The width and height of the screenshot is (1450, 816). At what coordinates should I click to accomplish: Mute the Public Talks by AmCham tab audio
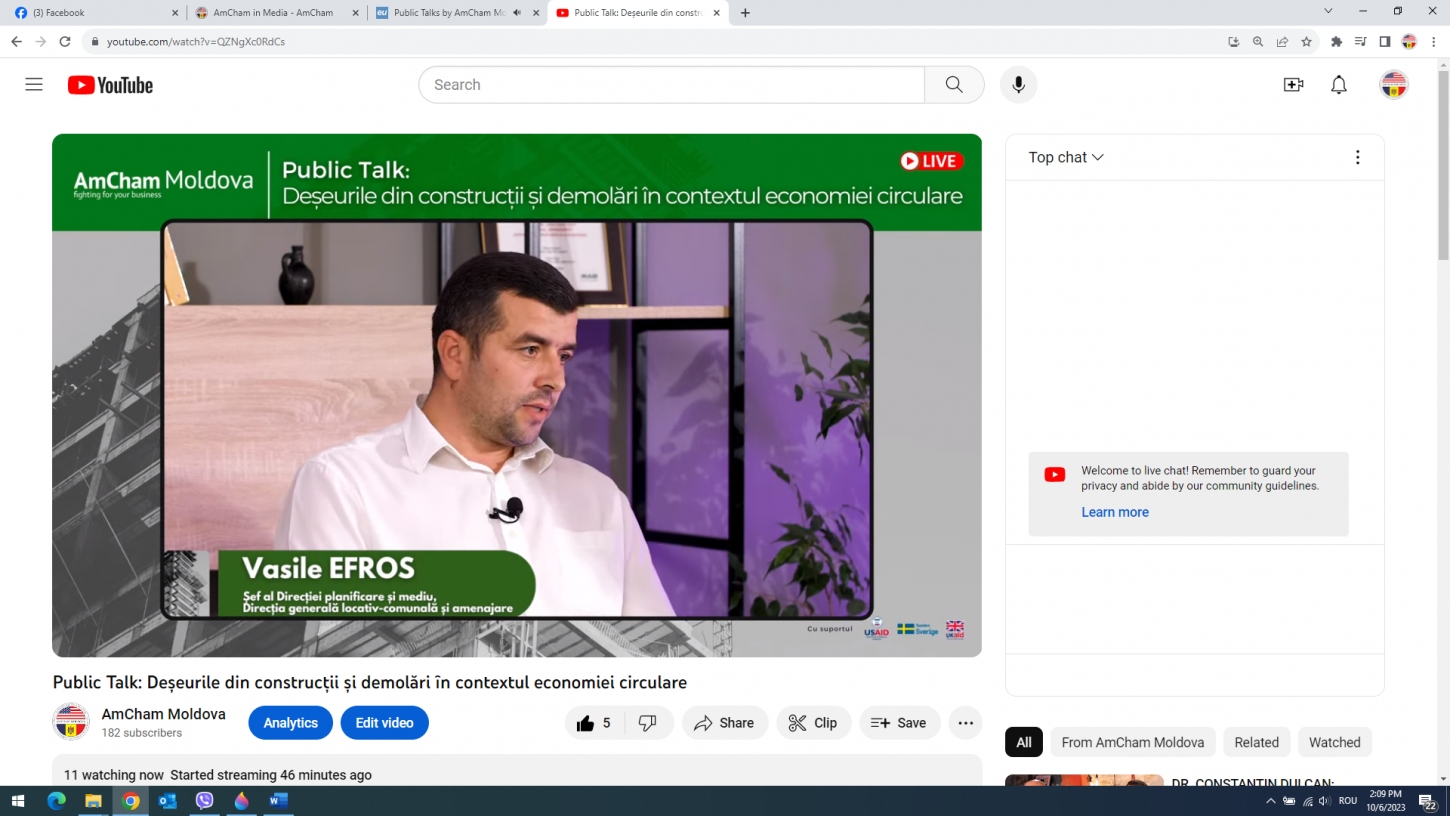tap(517, 13)
